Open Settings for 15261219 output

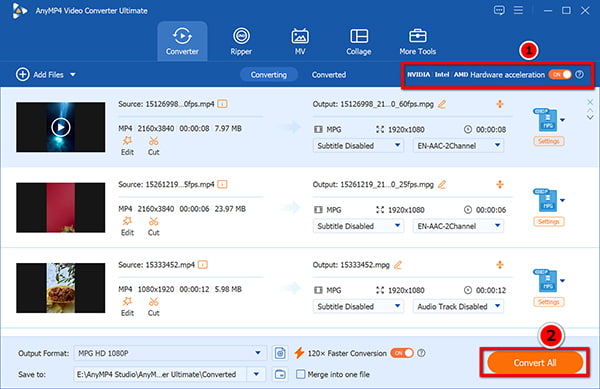point(549,221)
